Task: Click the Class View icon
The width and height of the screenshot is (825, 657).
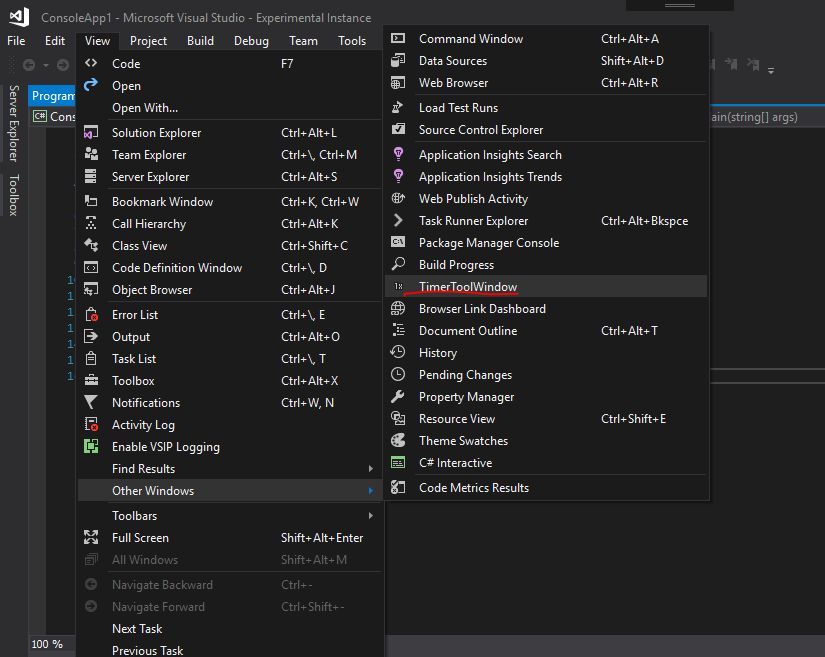Action: [91, 245]
